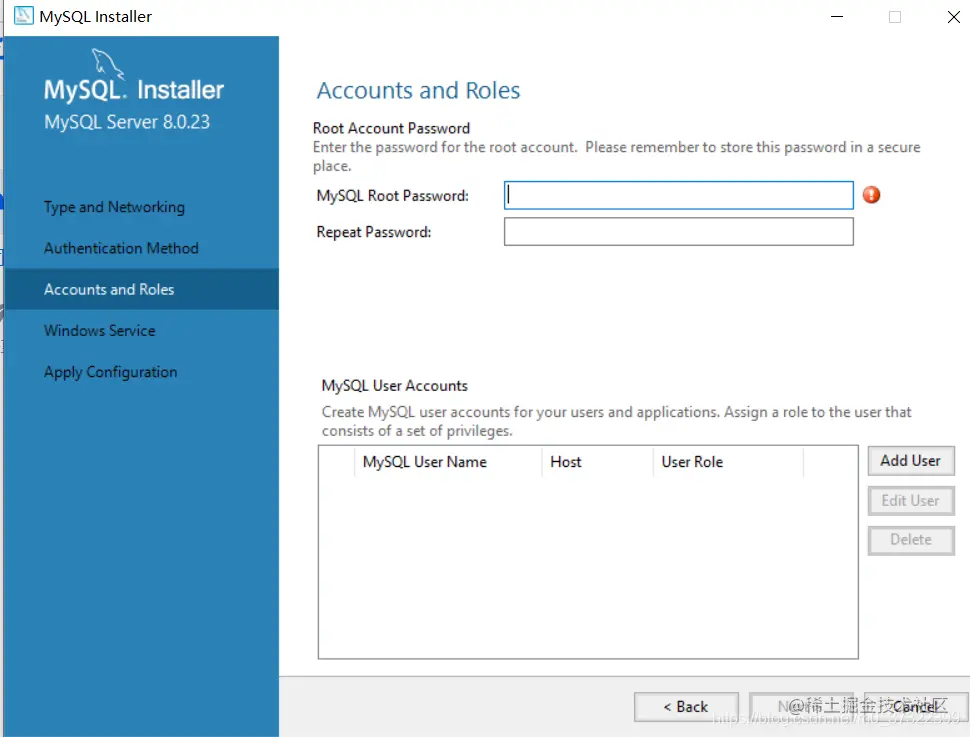Go to Apply Configuration step
The image size is (970, 737).
pyautogui.click(x=111, y=372)
